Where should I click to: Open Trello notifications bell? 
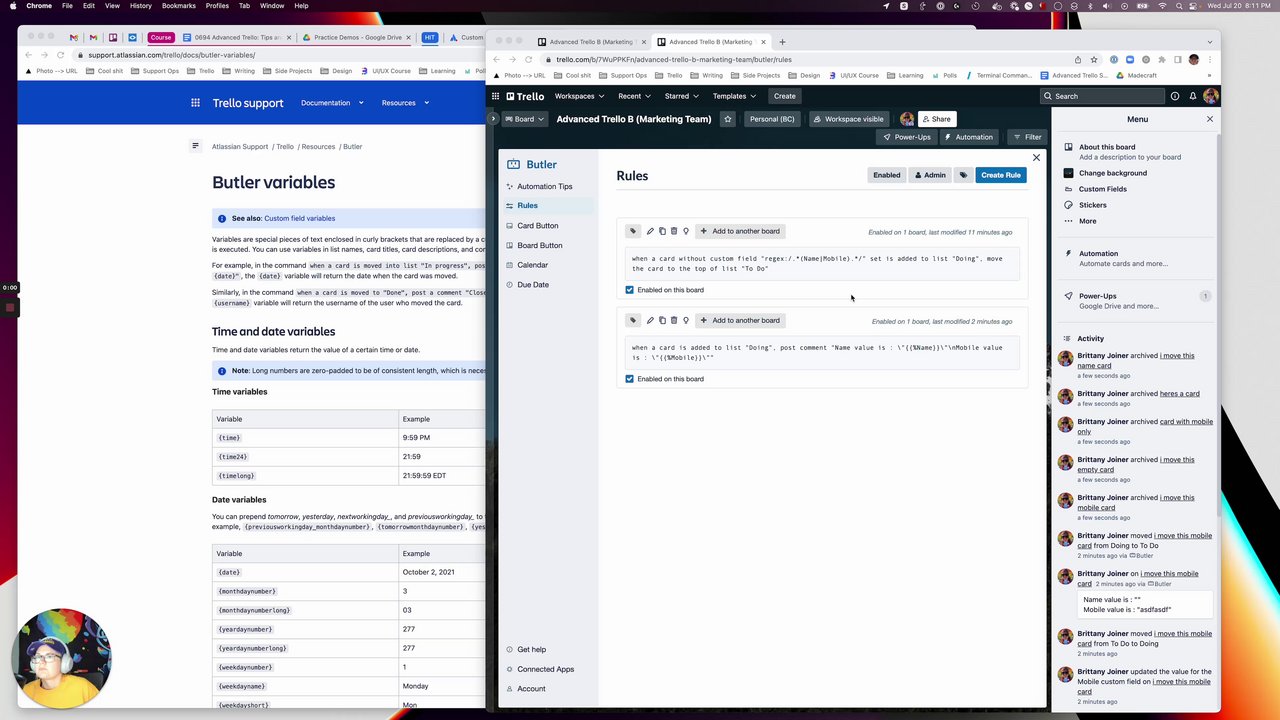click(x=1192, y=96)
